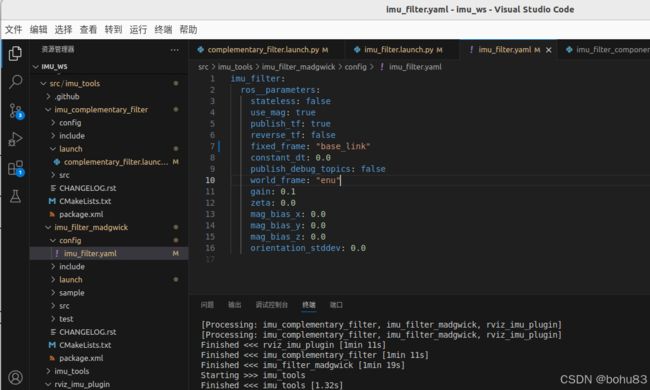Switch to the 输出 (Output) panel tab
This screenshot has width=650, height=390.
click(x=235, y=305)
